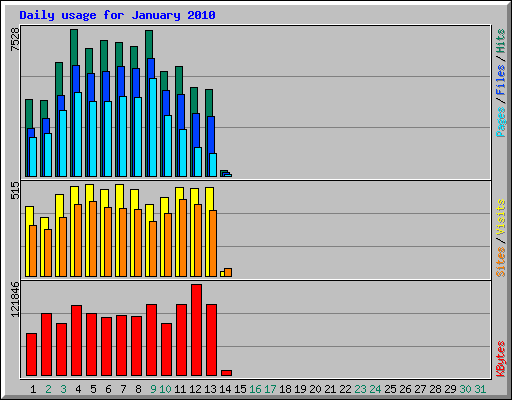Screen dimensions: 512x400
Task: Click day 19 on the x-axis
Action: (x=300, y=389)
